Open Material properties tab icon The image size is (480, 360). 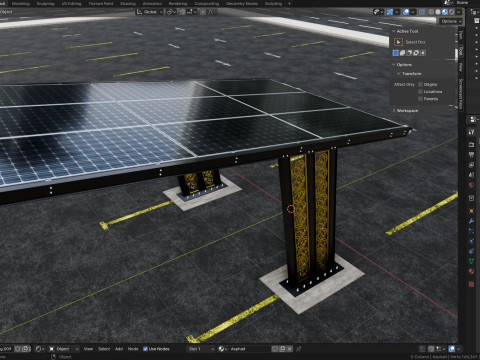471,271
